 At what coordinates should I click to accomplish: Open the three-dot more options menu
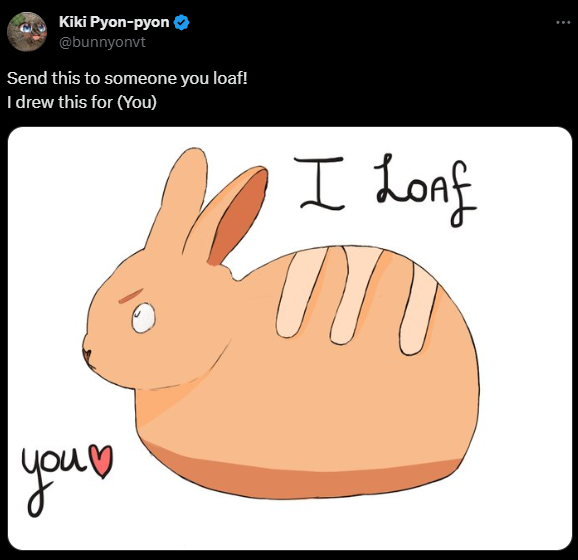click(563, 22)
